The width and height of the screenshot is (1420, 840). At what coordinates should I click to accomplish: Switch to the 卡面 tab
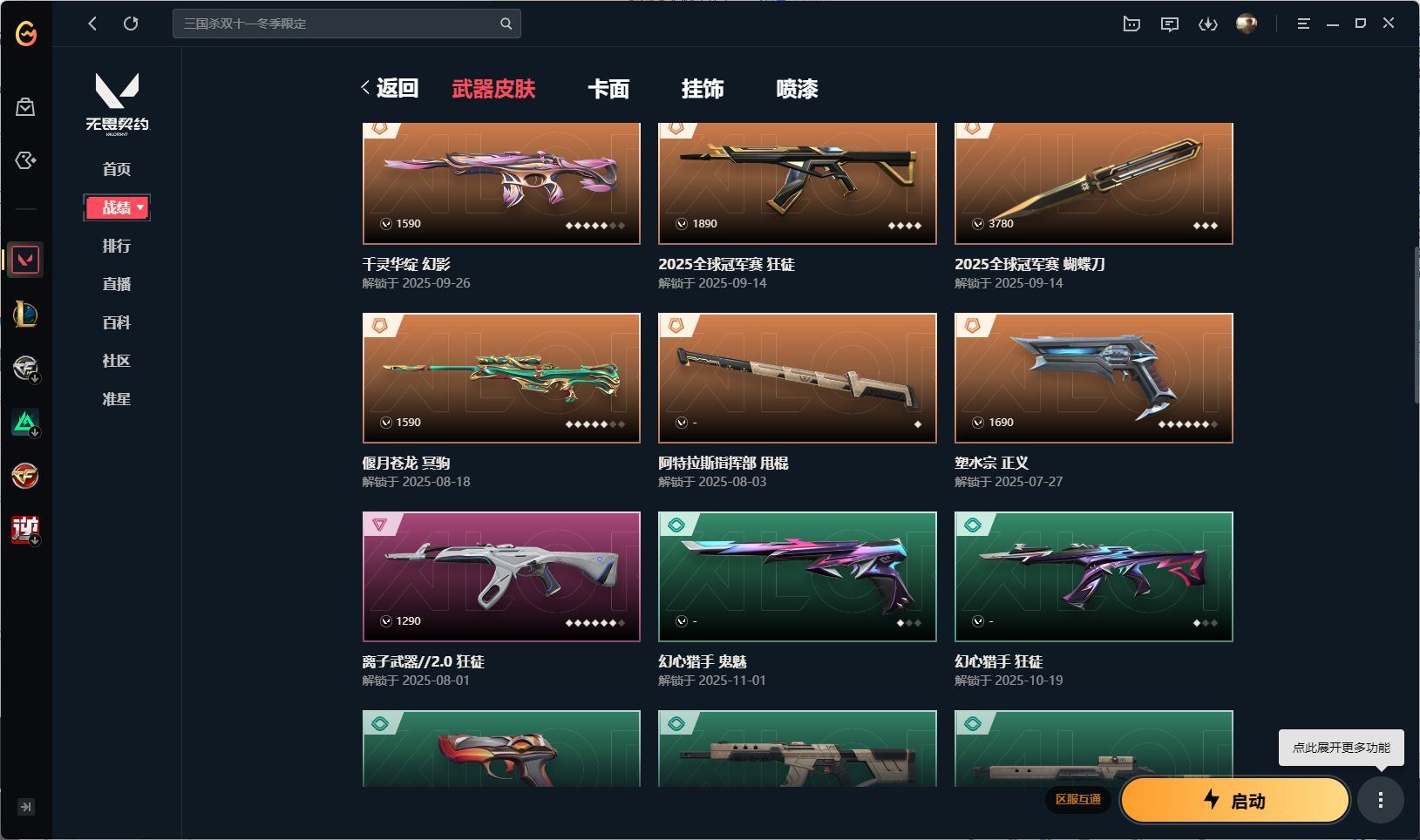point(608,89)
